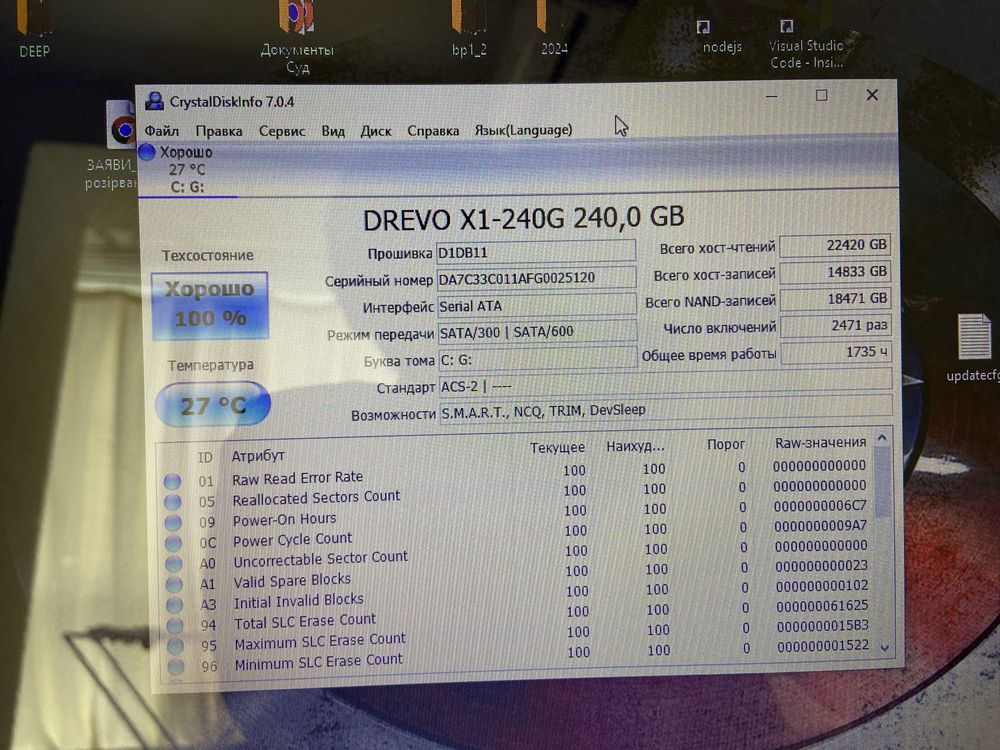This screenshot has height=750, width=1000.
Task: Open the Вид menu
Action: (x=333, y=131)
